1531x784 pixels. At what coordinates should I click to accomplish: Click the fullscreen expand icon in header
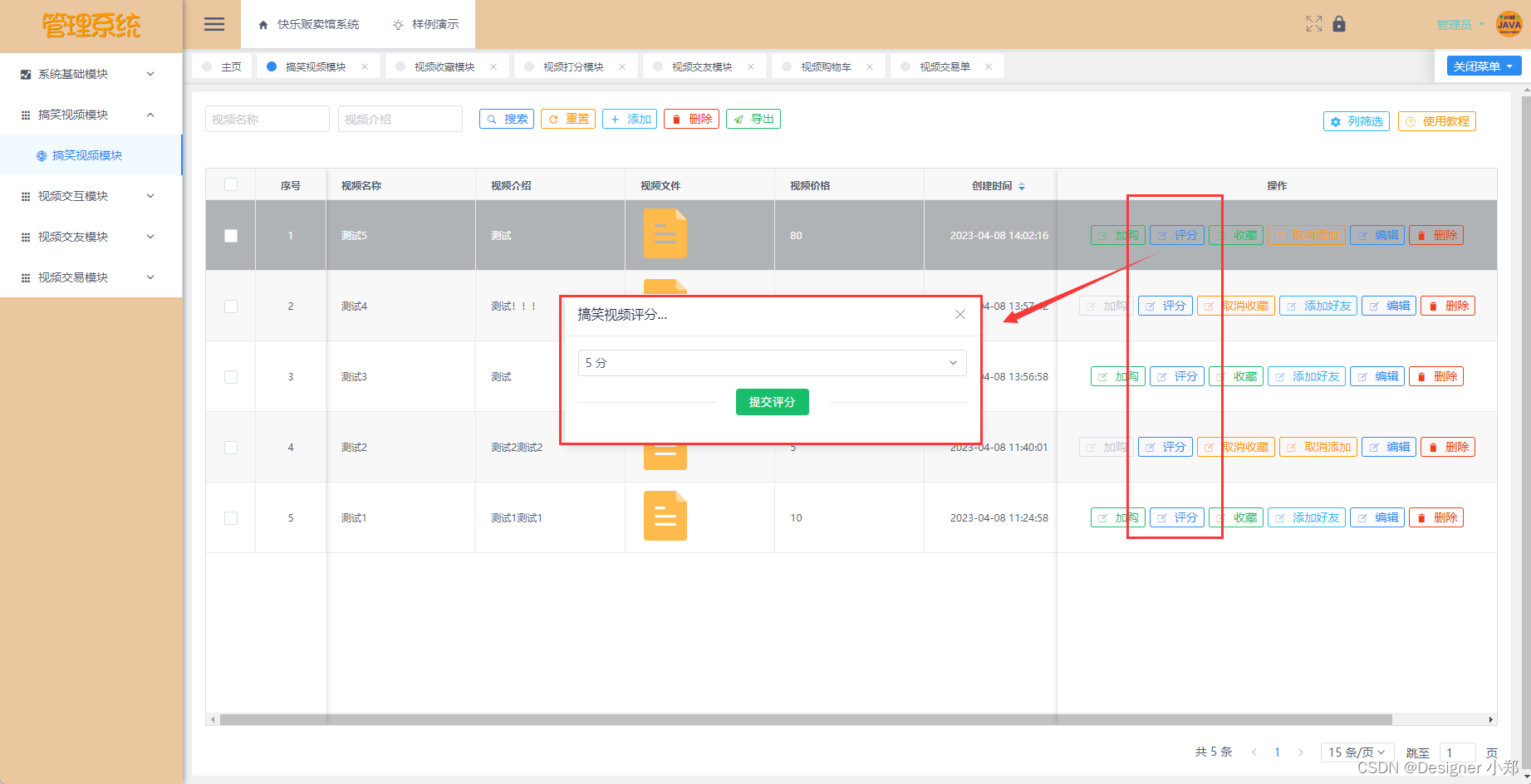[x=1313, y=24]
